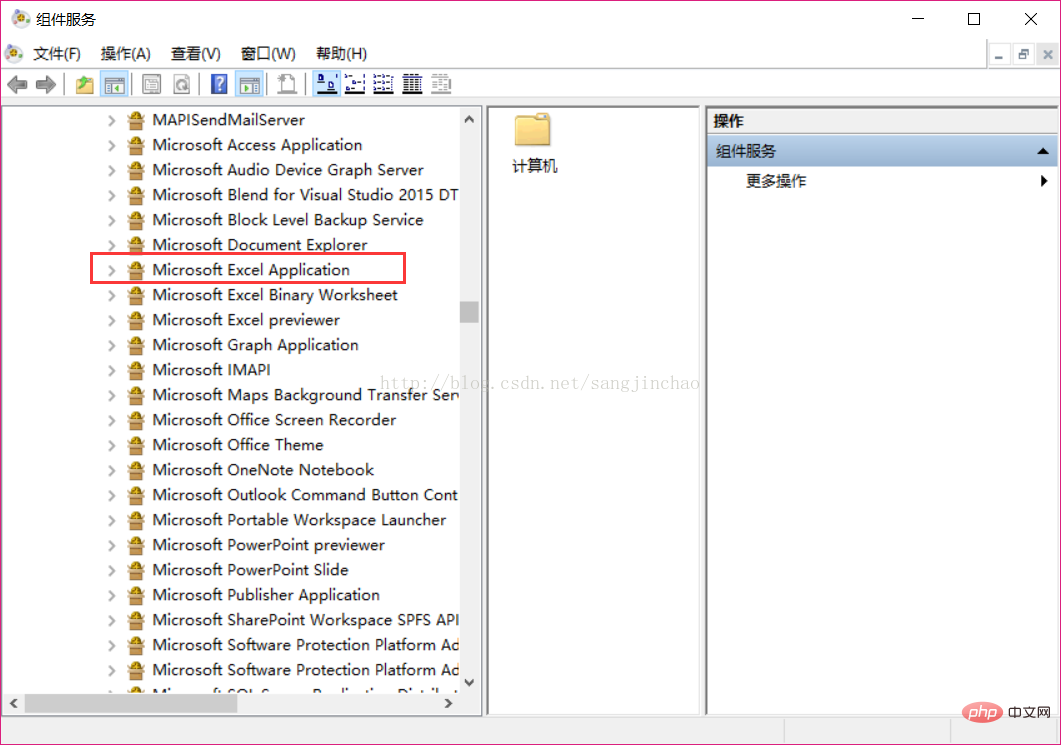Click the tree scroll up arrow

tap(469, 119)
